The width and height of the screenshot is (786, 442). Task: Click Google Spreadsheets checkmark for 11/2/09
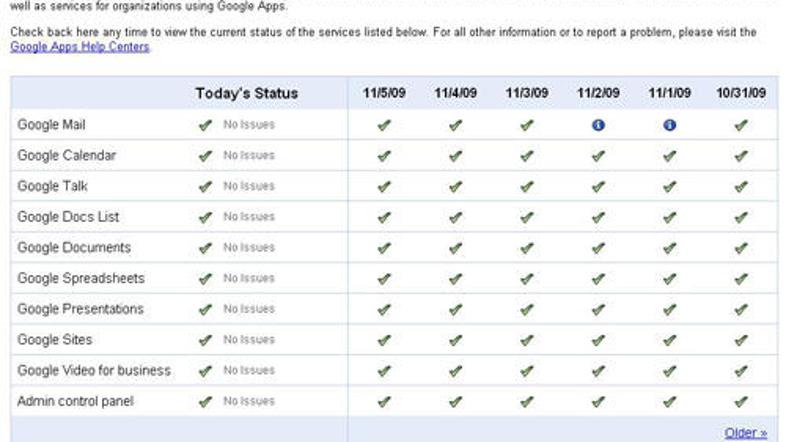[x=598, y=279]
